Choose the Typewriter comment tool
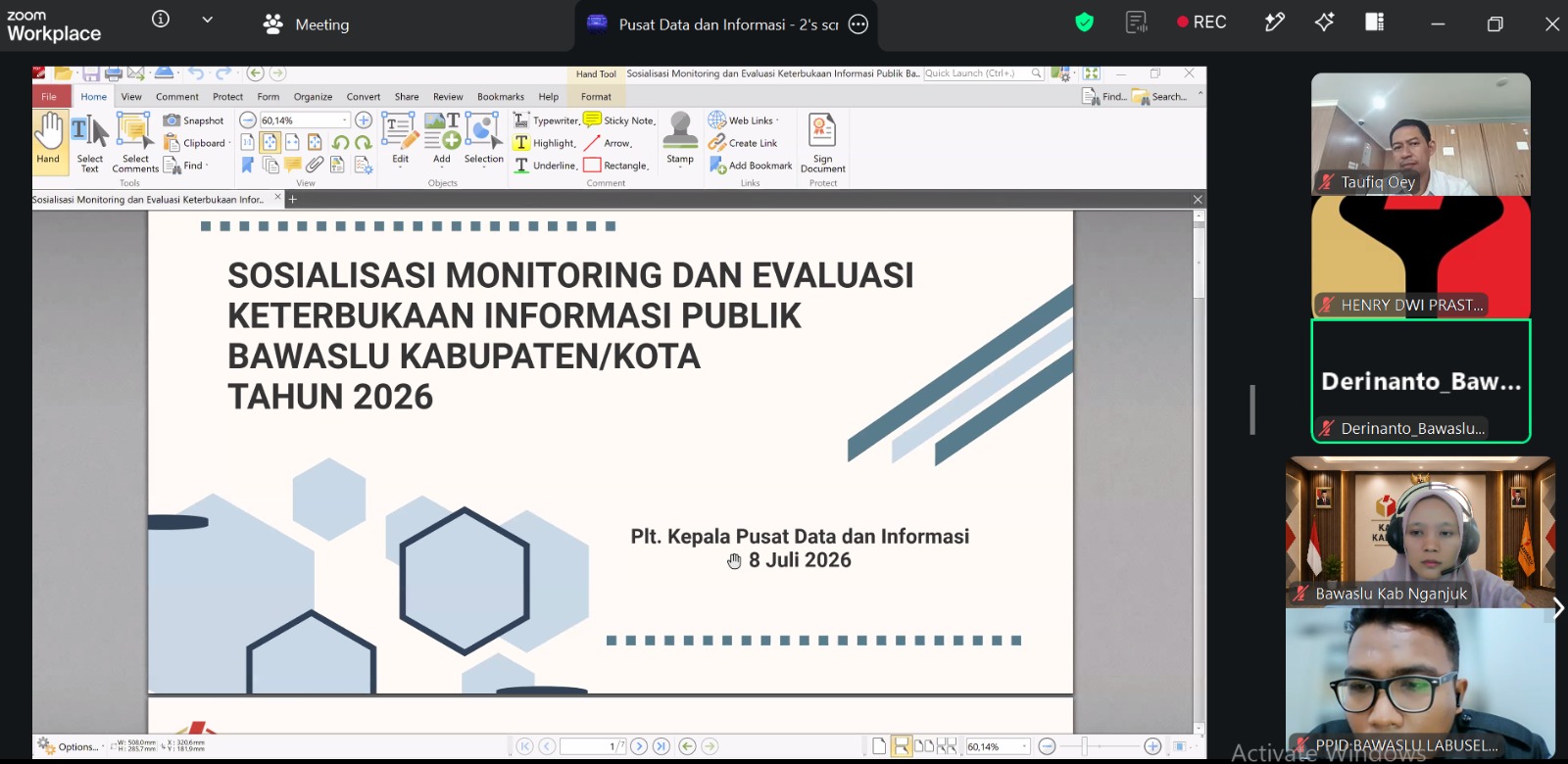This screenshot has width=1568, height=764. [546, 120]
